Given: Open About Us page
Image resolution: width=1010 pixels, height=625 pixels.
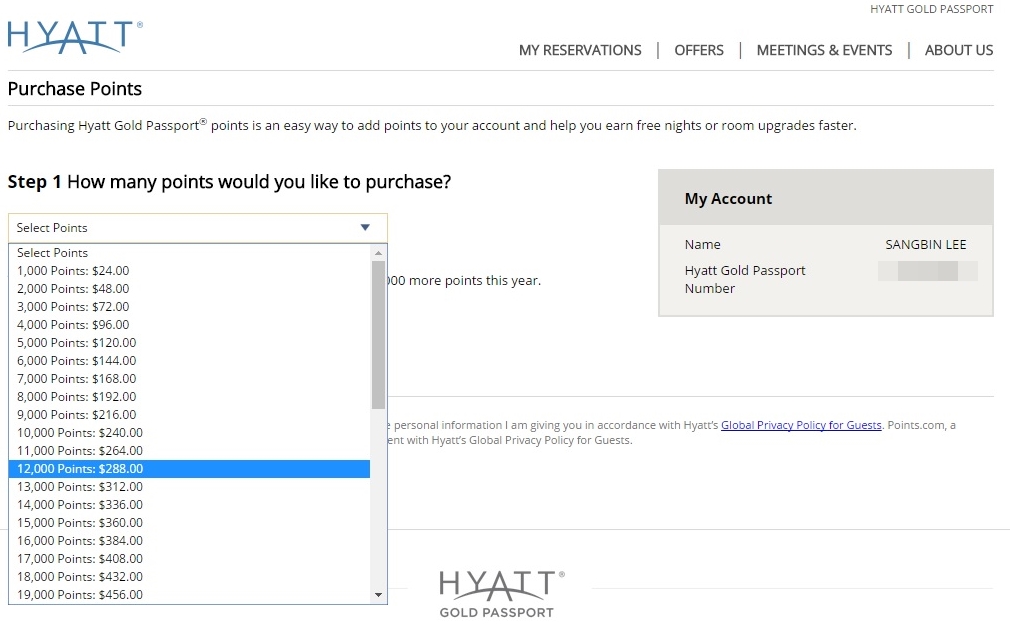Looking at the screenshot, I should click(x=958, y=50).
